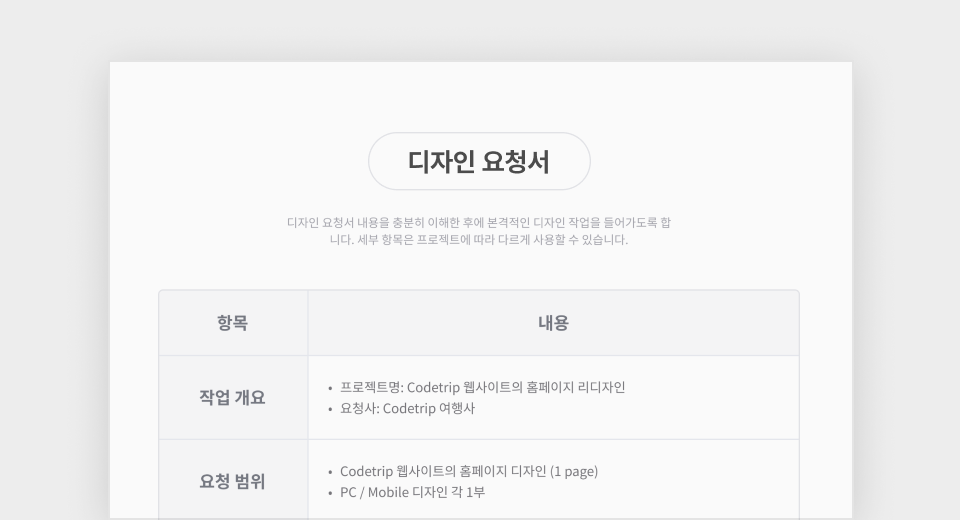Click the 작업 개요 row label
Screen dimensions: 960x520
[232, 397]
